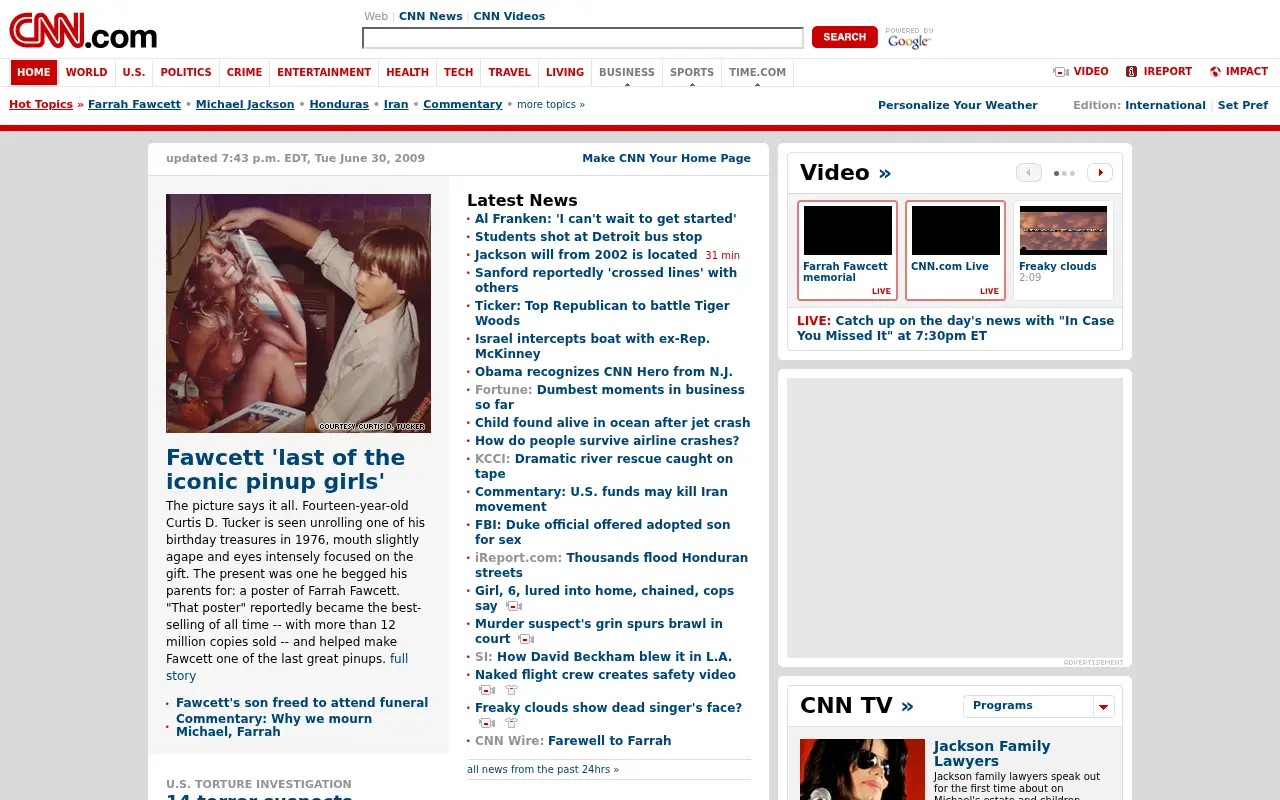The image size is (1280, 800).
Task: Click video camera icon under 'Naked flight crew' story
Action: point(487,690)
